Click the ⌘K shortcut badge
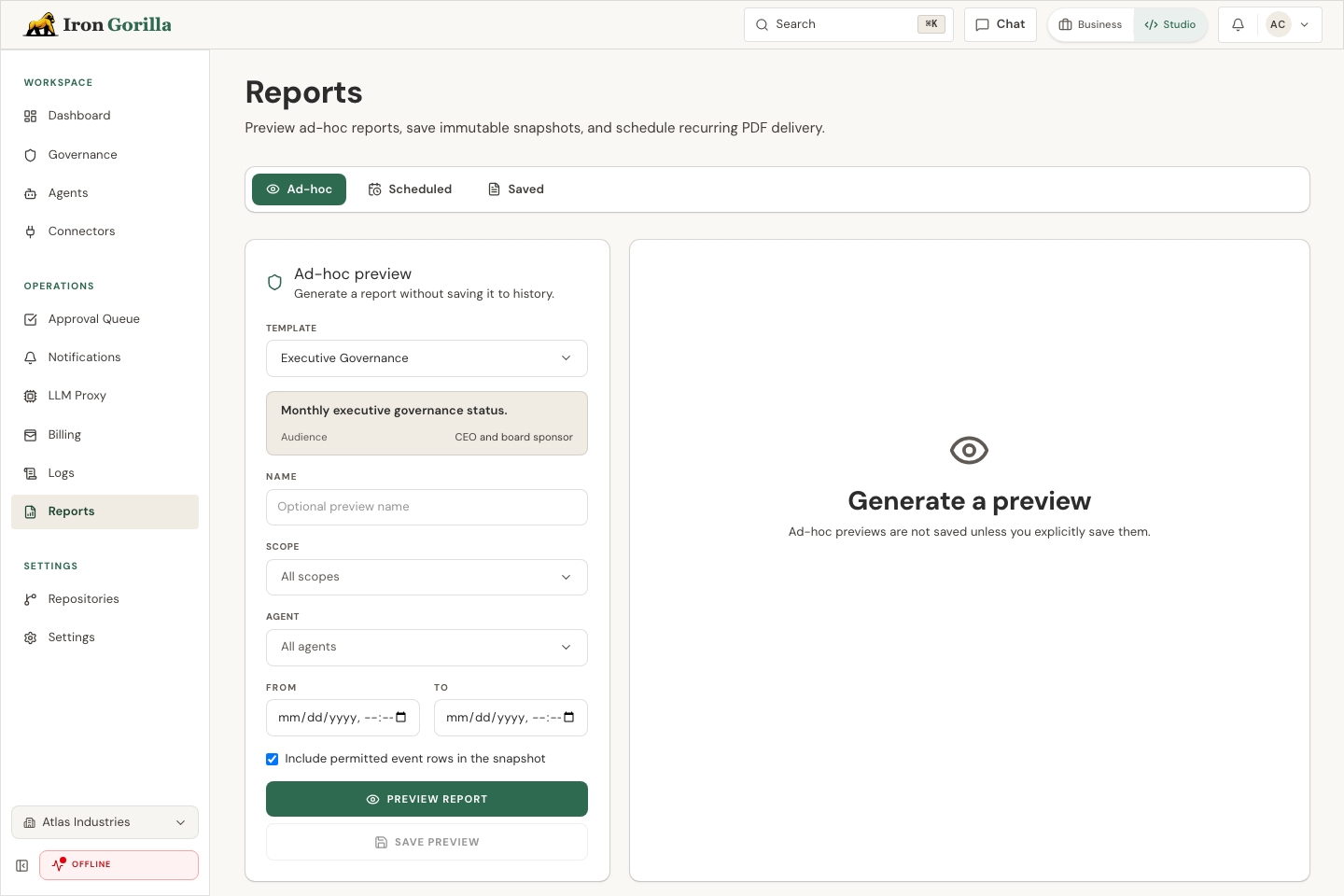Image resolution: width=1344 pixels, height=896 pixels. (x=931, y=24)
